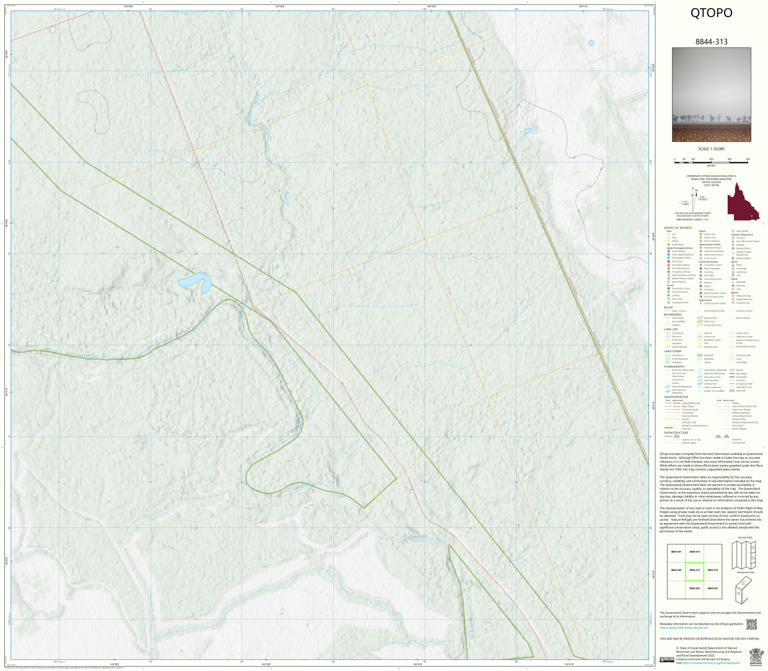Click the RELIEF legend heading
The height and width of the screenshot is (671, 768).
pyautogui.click(x=668, y=308)
